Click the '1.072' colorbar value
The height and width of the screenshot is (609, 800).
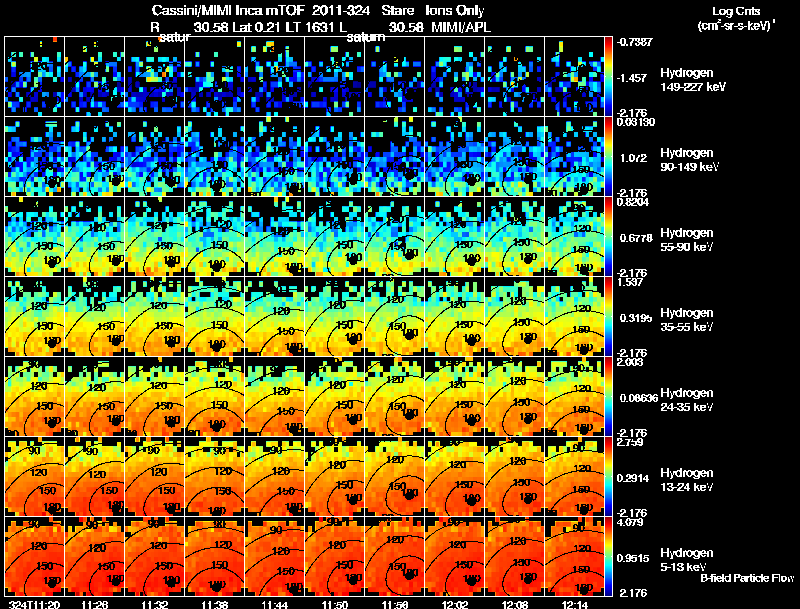[x=634, y=158]
